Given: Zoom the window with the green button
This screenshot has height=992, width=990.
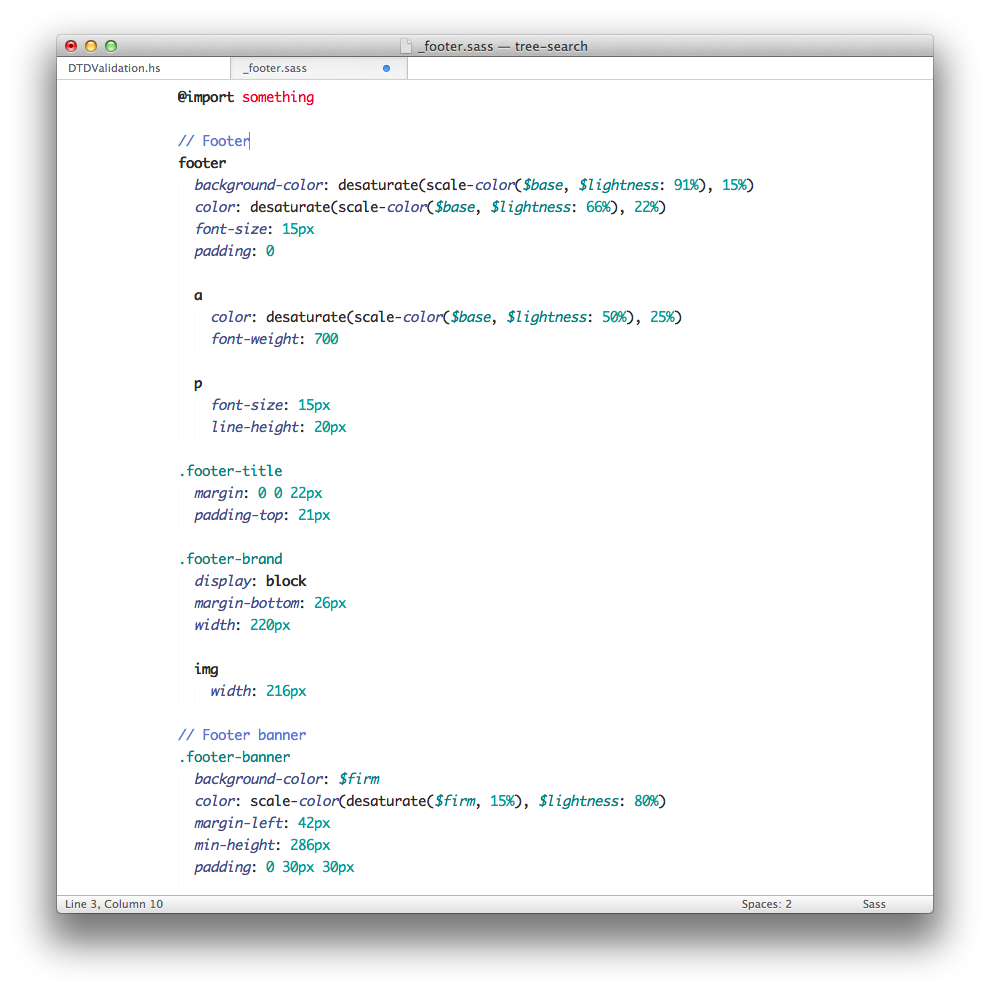Looking at the screenshot, I should (111, 46).
